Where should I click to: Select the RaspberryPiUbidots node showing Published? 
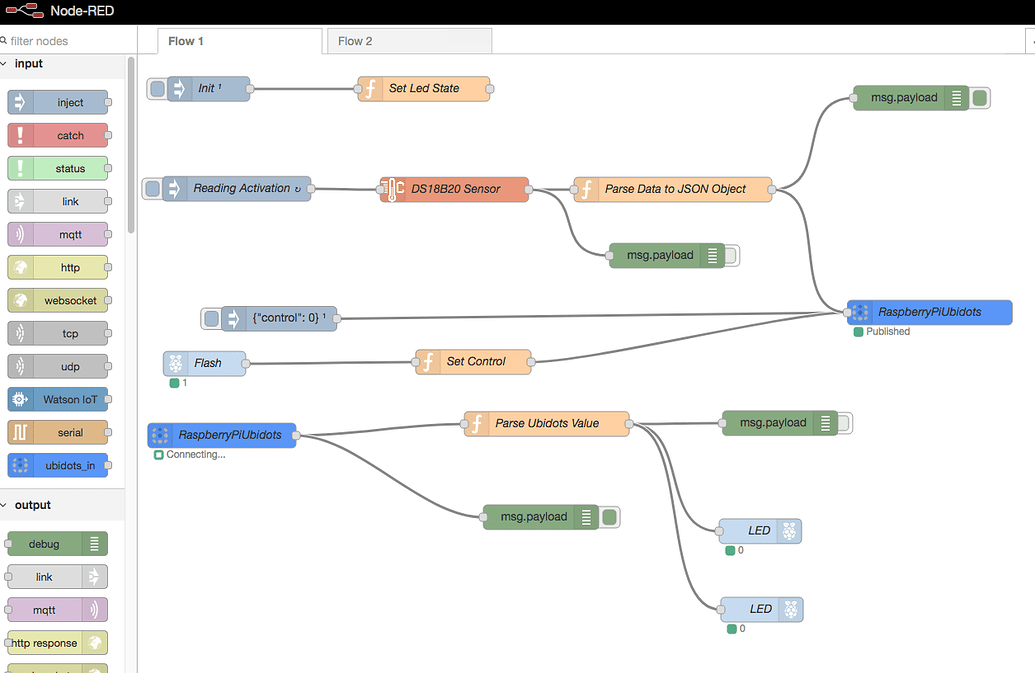tap(929, 312)
